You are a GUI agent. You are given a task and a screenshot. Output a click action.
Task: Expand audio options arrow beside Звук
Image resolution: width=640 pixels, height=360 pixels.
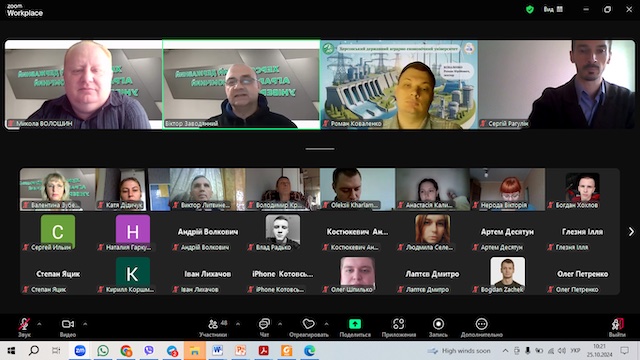point(39,324)
